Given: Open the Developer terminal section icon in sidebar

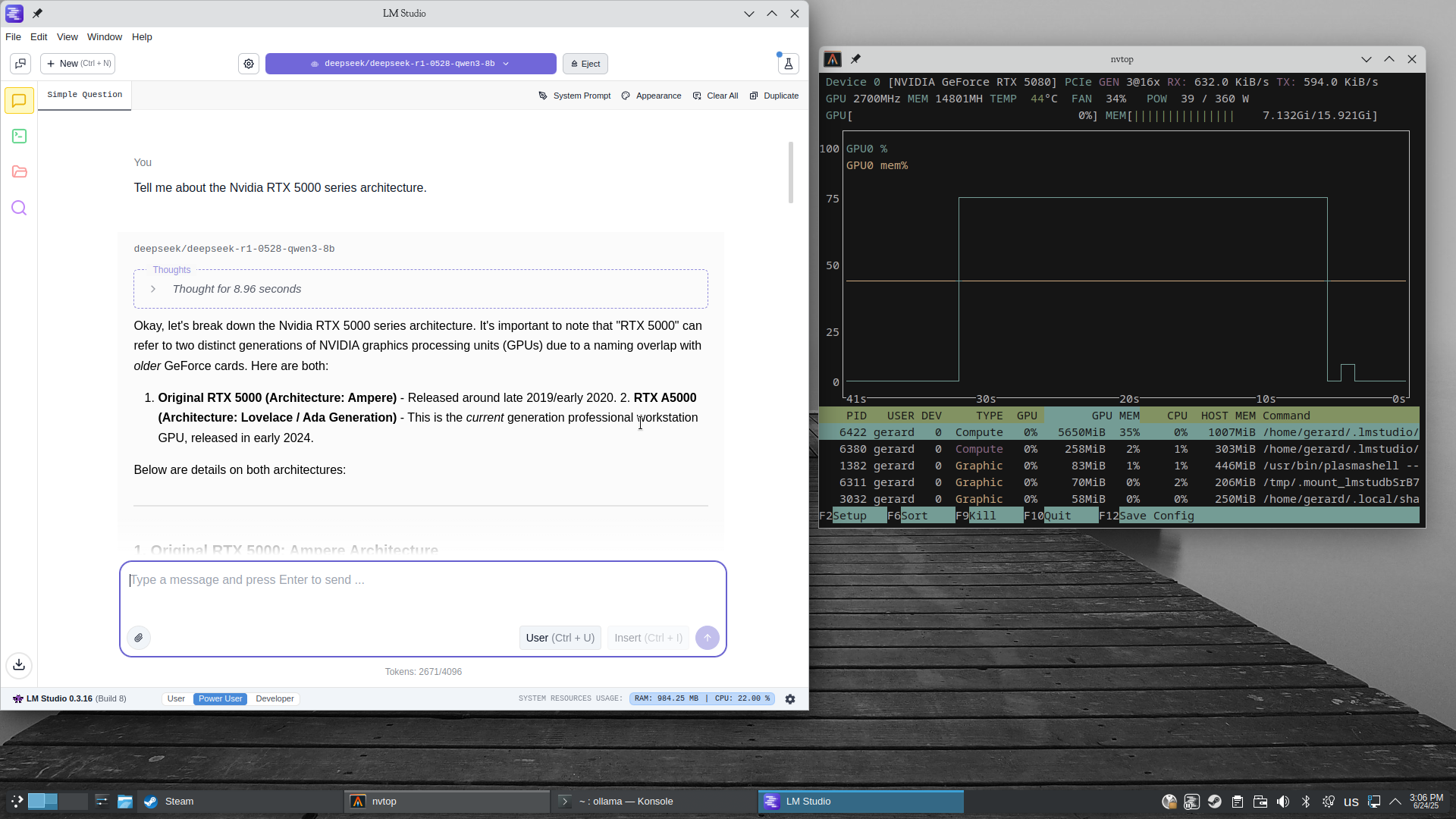Looking at the screenshot, I should [x=19, y=136].
